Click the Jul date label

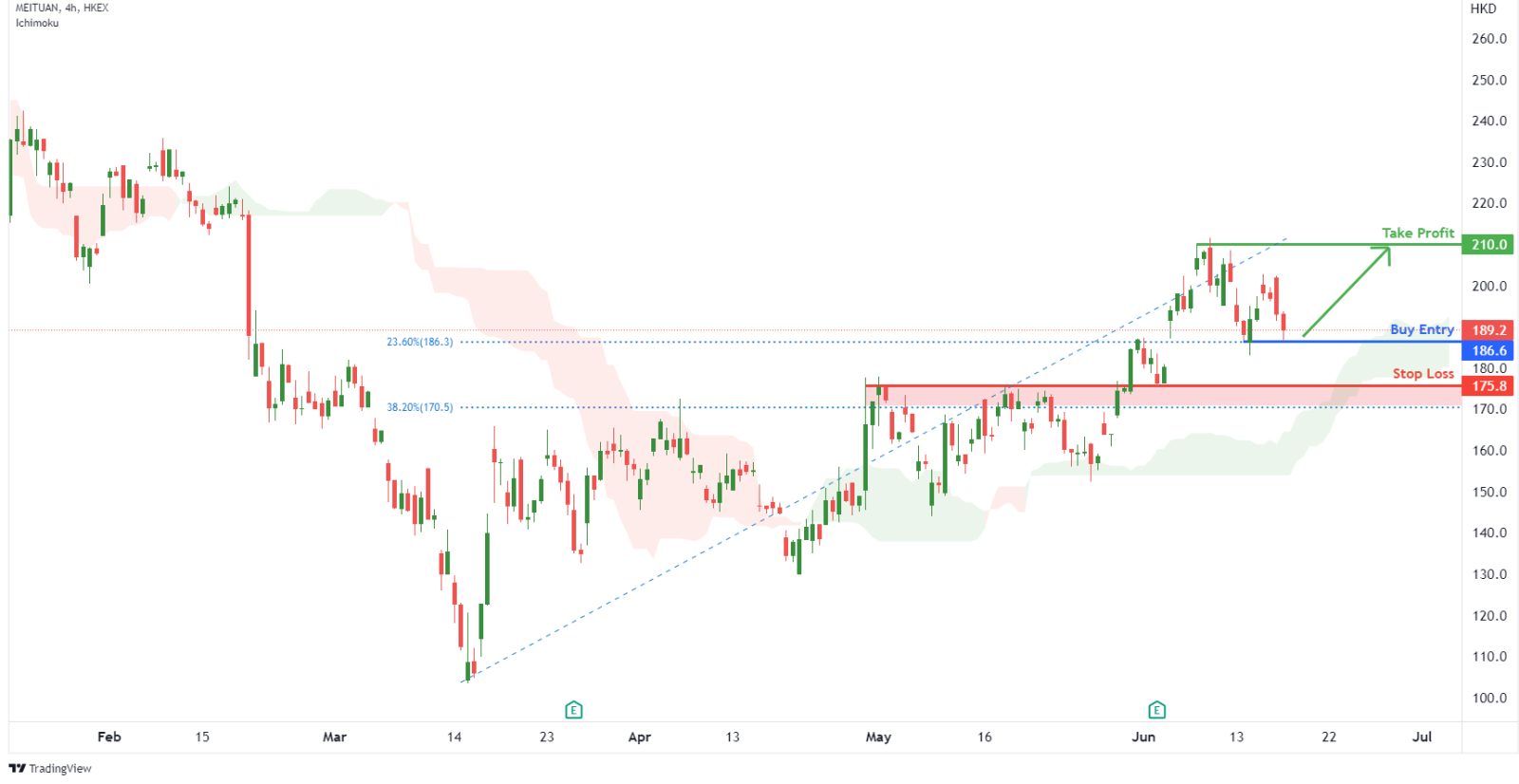coord(1422,737)
